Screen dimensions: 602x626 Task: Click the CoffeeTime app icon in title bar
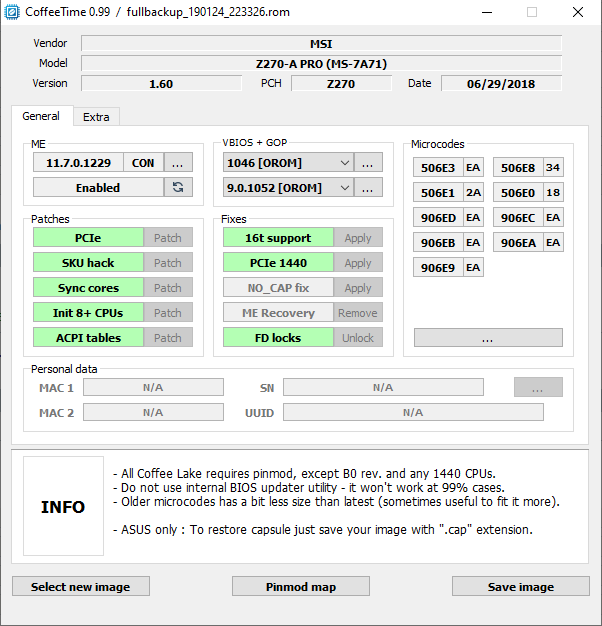12,12
